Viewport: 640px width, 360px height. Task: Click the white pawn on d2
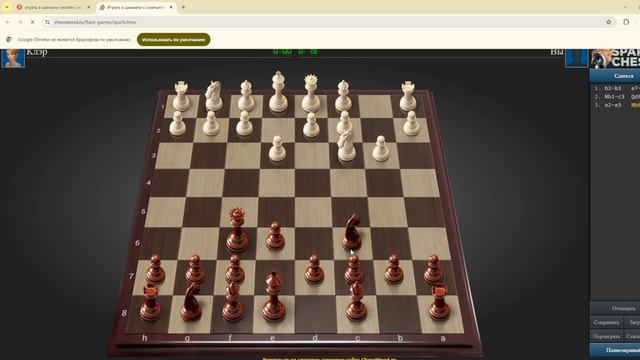tap(311, 124)
